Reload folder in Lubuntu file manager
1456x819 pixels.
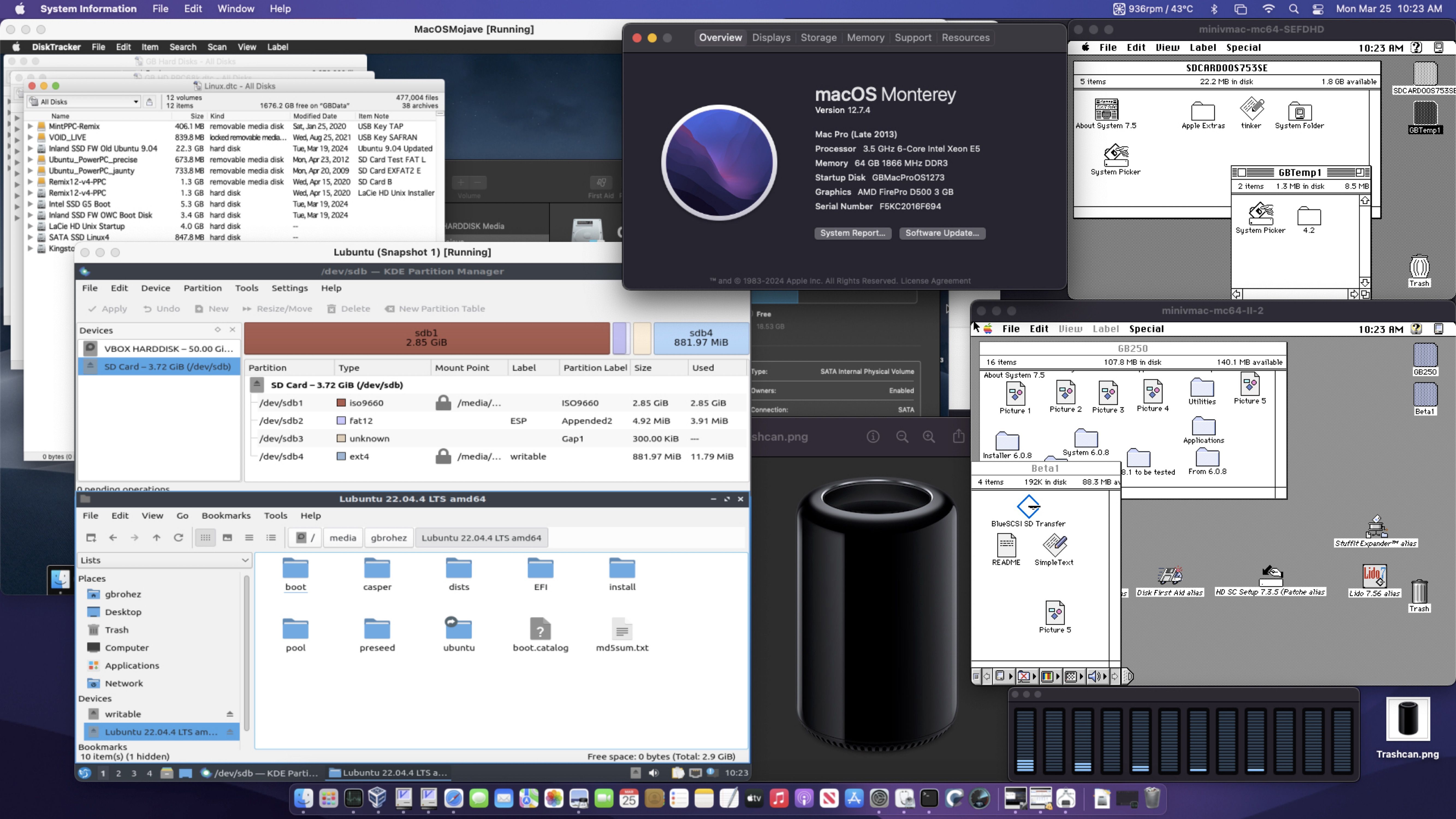tap(178, 538)
